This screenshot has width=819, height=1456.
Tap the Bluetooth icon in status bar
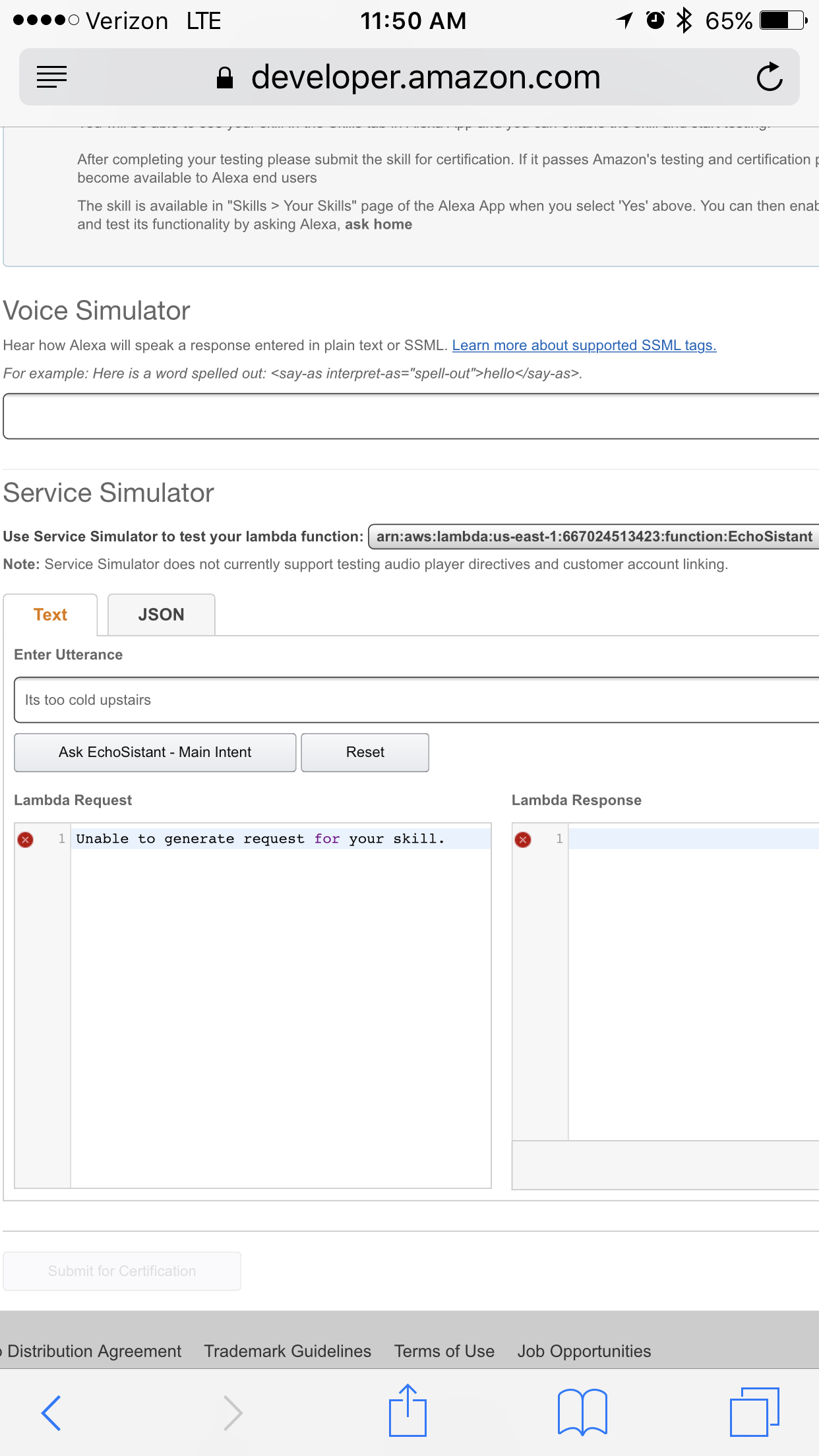(684, 20)
